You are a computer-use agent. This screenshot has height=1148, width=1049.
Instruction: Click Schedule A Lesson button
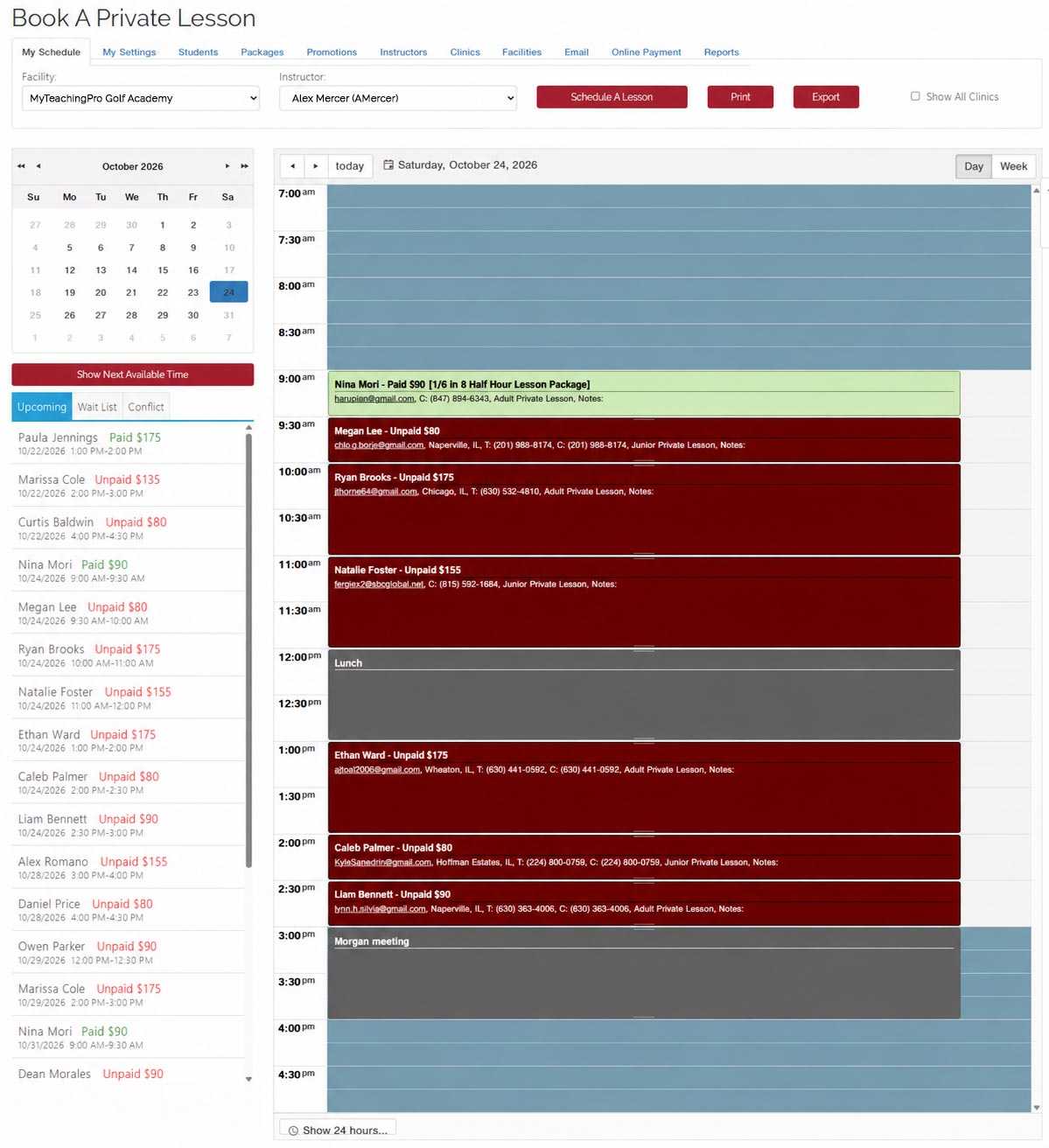(x=612, y=97)
